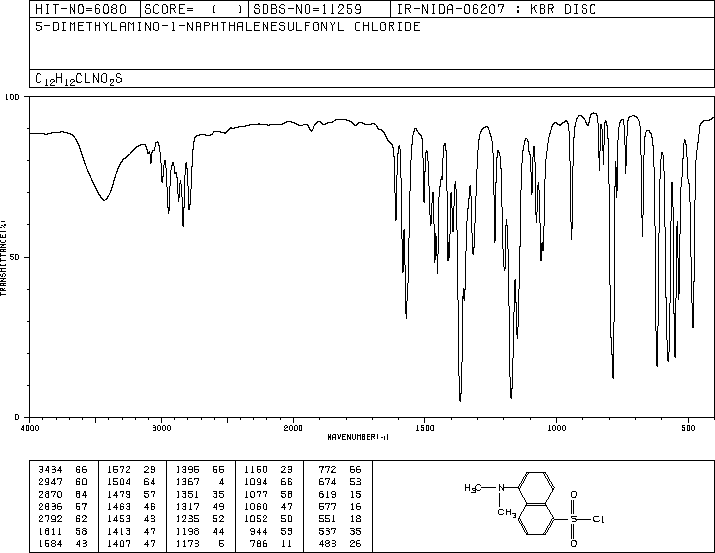Select peak table entry 1367
Image resolution: width=715 pixels, height=553 pixels.
[187, 482]
